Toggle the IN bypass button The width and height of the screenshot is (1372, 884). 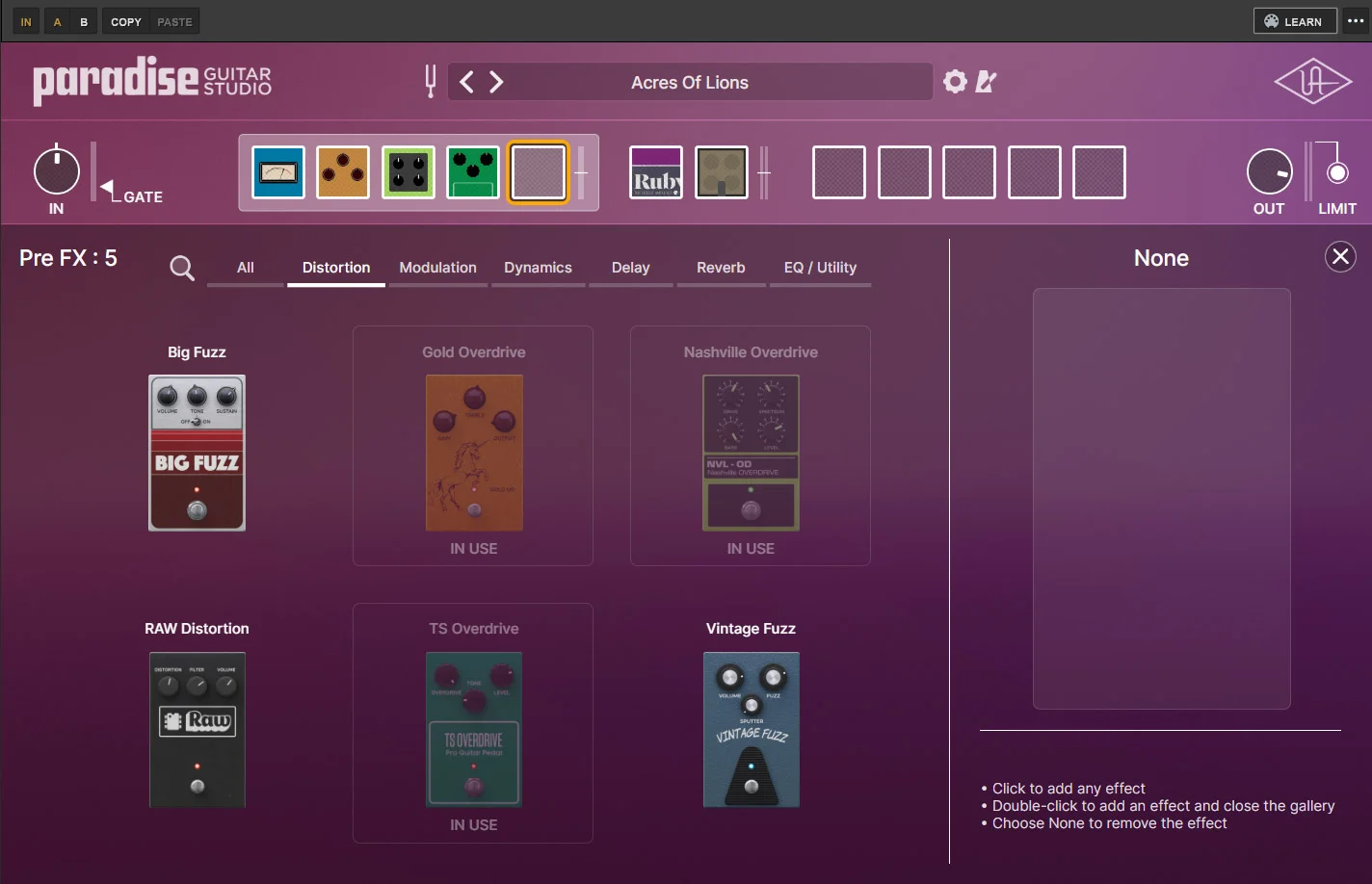tap(26, 21)
